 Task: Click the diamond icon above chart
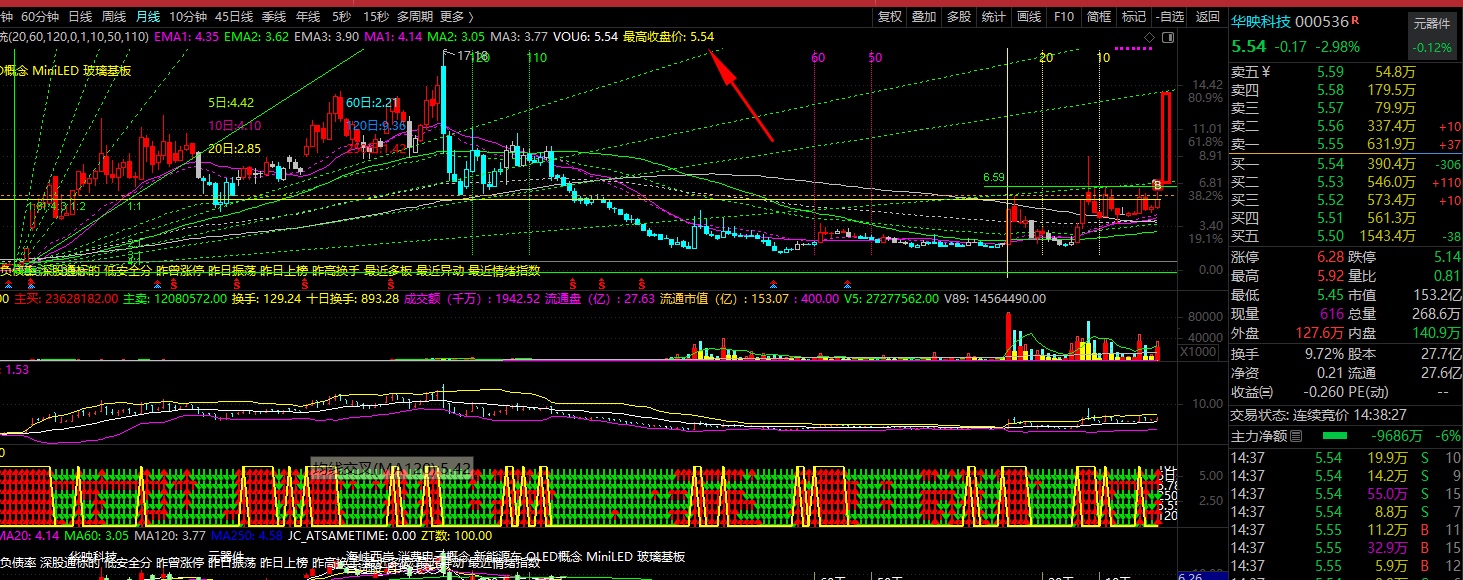click(x=1150, y=37)
